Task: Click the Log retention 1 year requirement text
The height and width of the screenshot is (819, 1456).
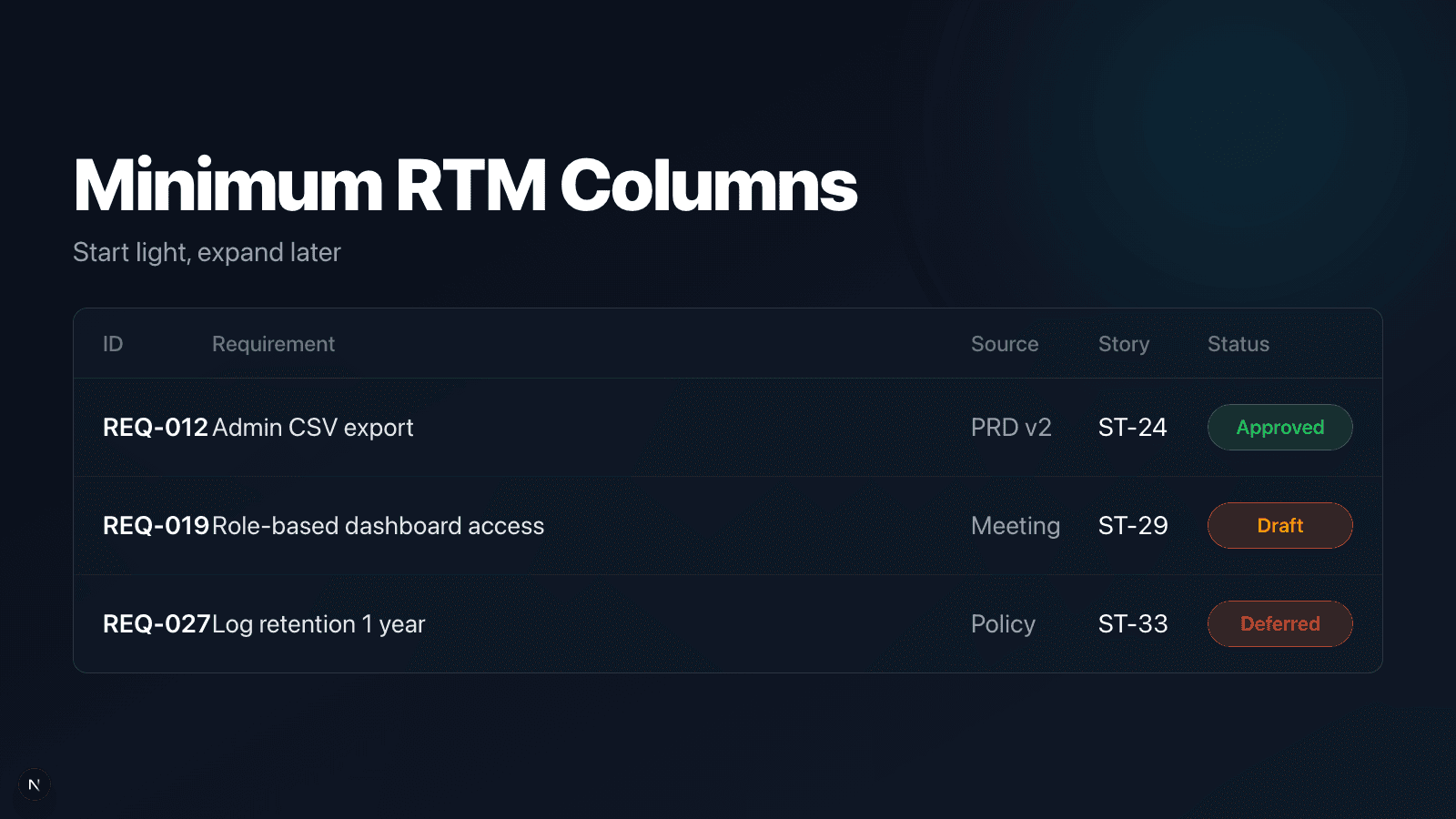Action: click(x=317, y=623)
